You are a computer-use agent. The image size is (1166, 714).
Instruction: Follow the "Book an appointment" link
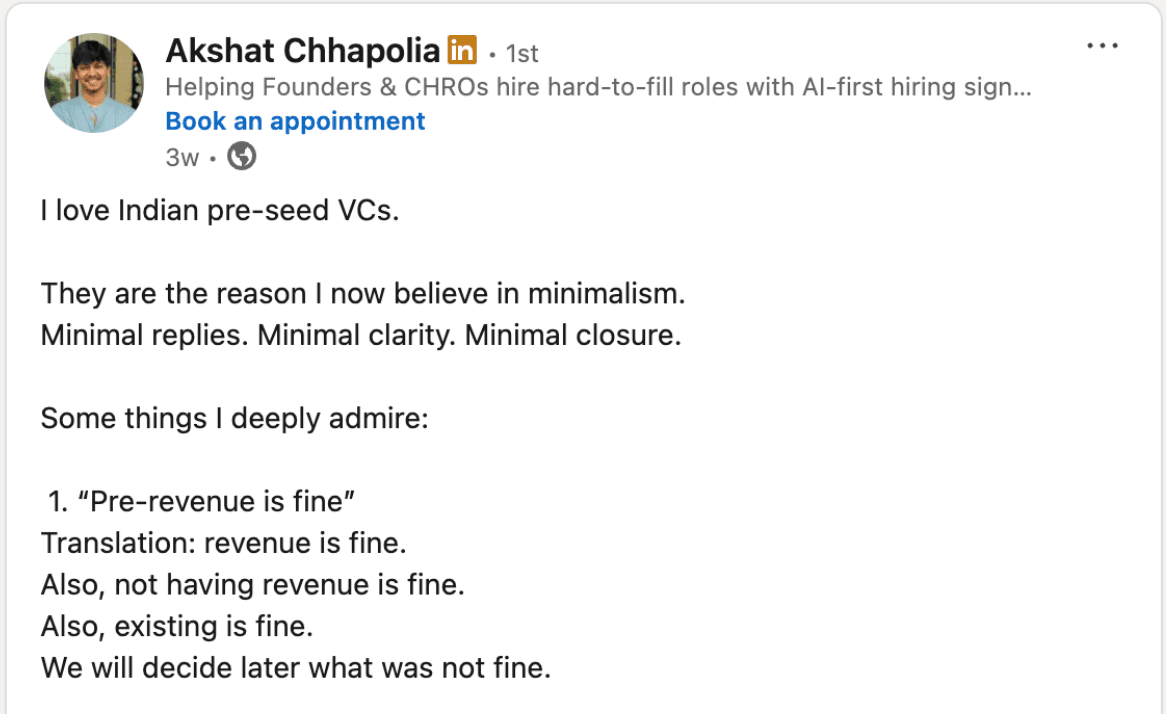294,120
